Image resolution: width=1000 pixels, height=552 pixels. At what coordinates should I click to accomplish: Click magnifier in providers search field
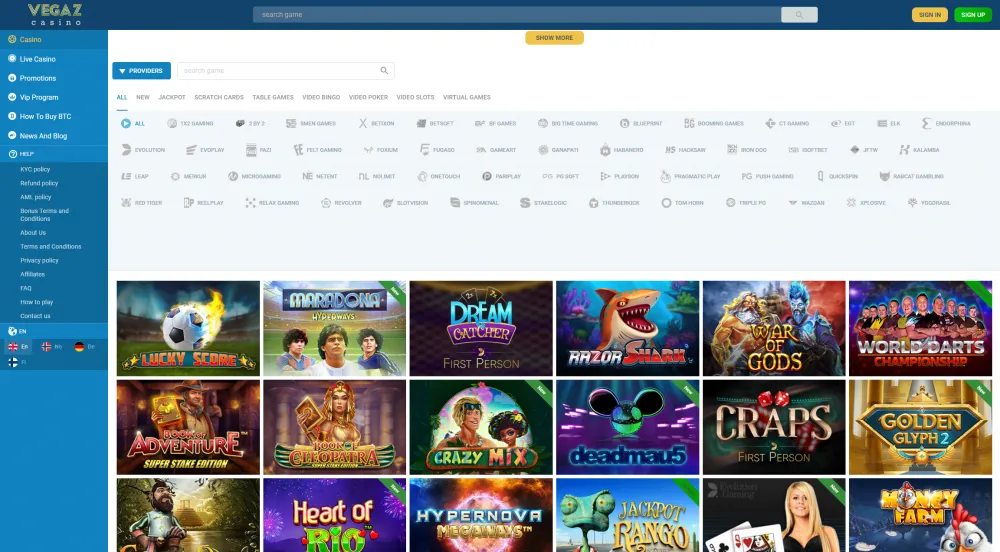pyautogui.click(x=384, y=71)
